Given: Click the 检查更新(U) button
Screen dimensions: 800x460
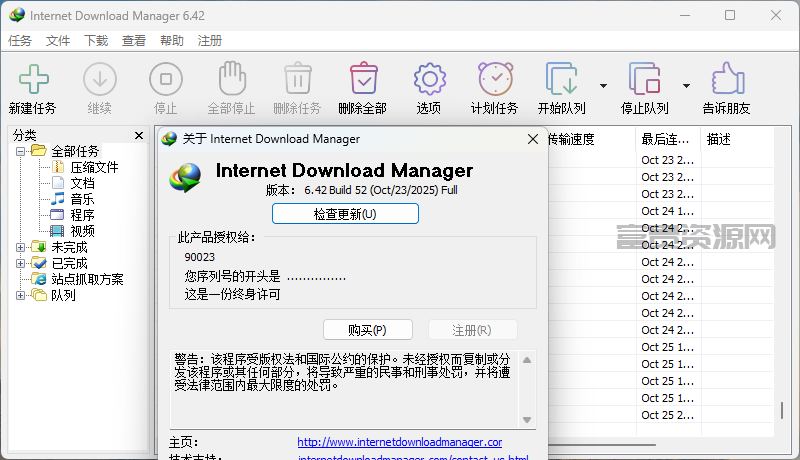Looking at the screenshot, I should point(345,214).
